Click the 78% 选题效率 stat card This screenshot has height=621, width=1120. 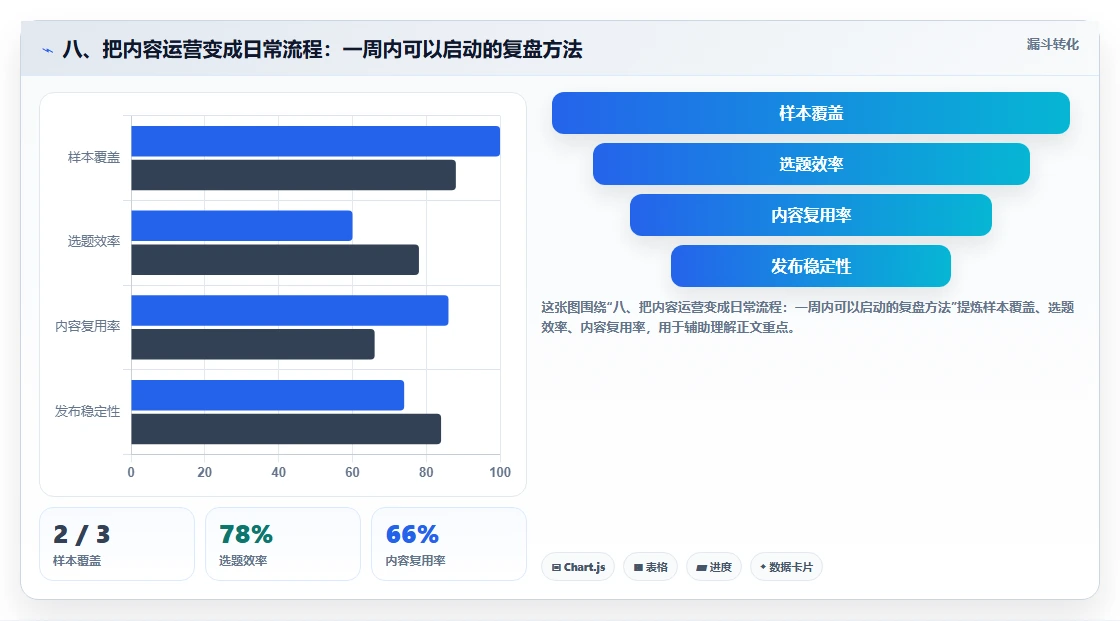pos(283,544)
